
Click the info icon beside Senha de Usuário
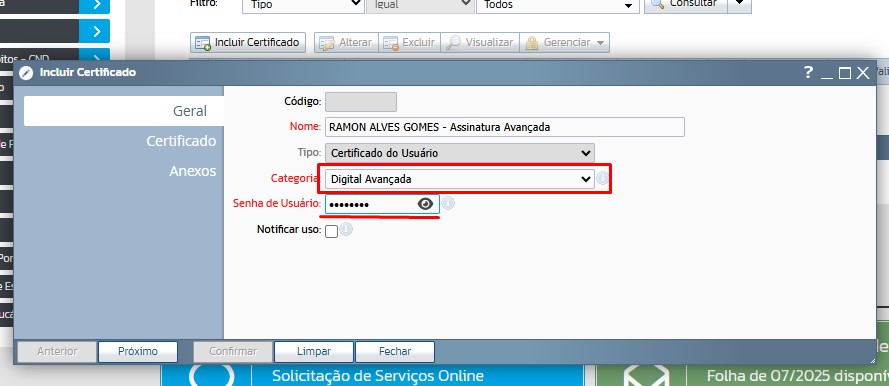click(x=448, y=203)
